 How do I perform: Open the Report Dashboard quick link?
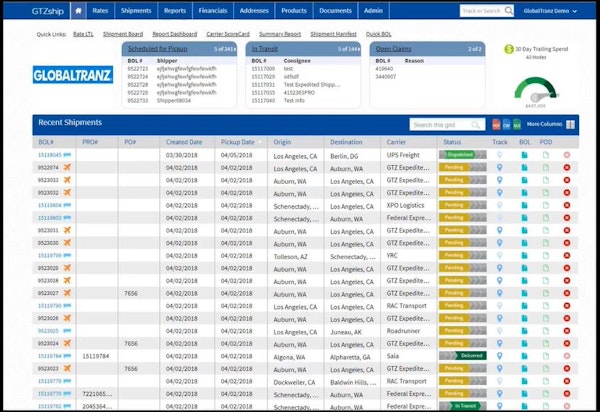coord(174,34)
